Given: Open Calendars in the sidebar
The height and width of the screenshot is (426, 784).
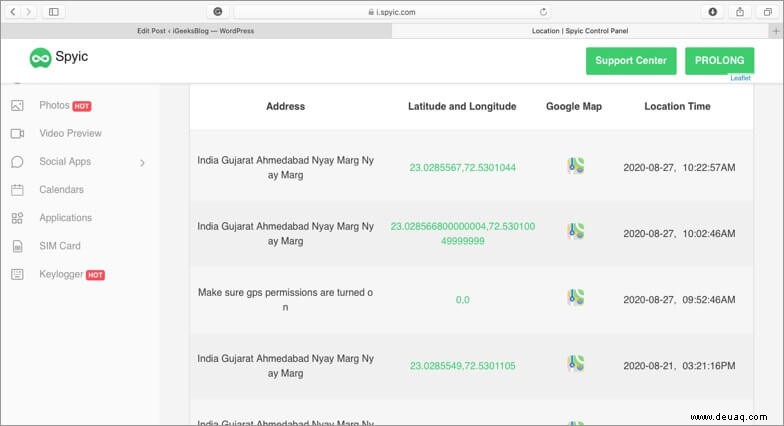Looking at the screenshot, I should coord(62,190).
